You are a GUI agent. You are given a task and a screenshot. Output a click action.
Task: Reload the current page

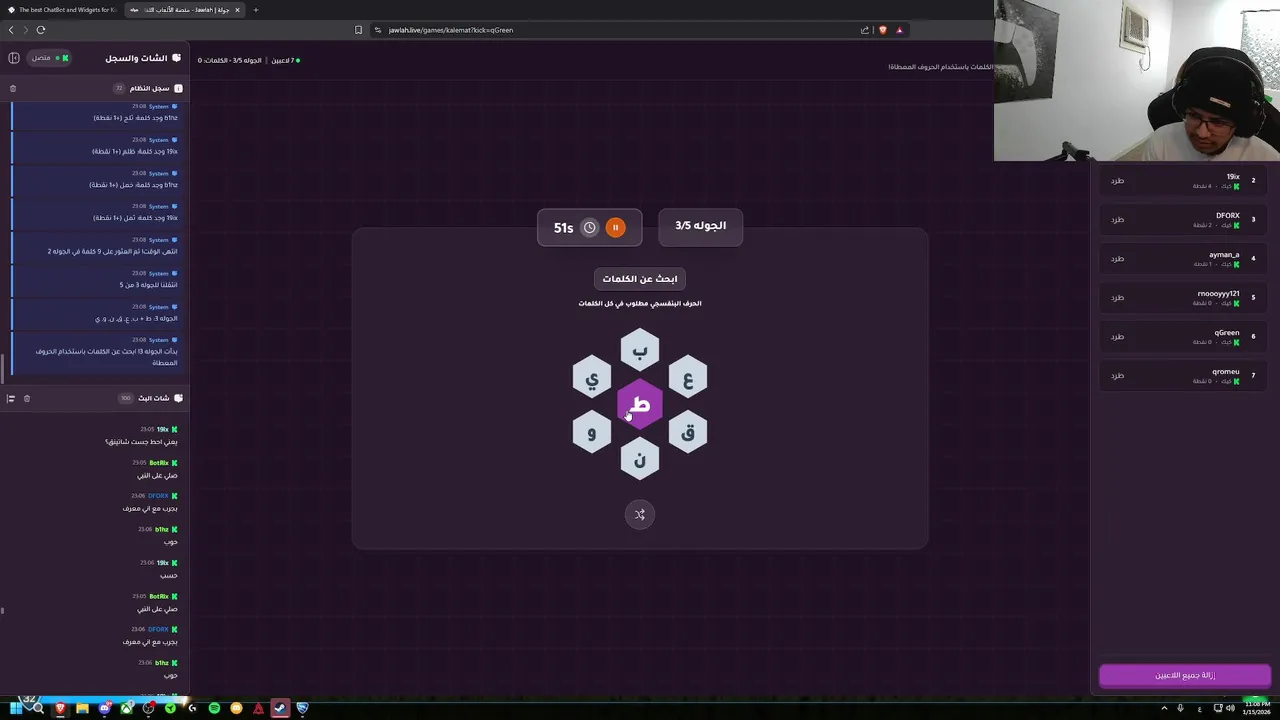coord(41,30)
